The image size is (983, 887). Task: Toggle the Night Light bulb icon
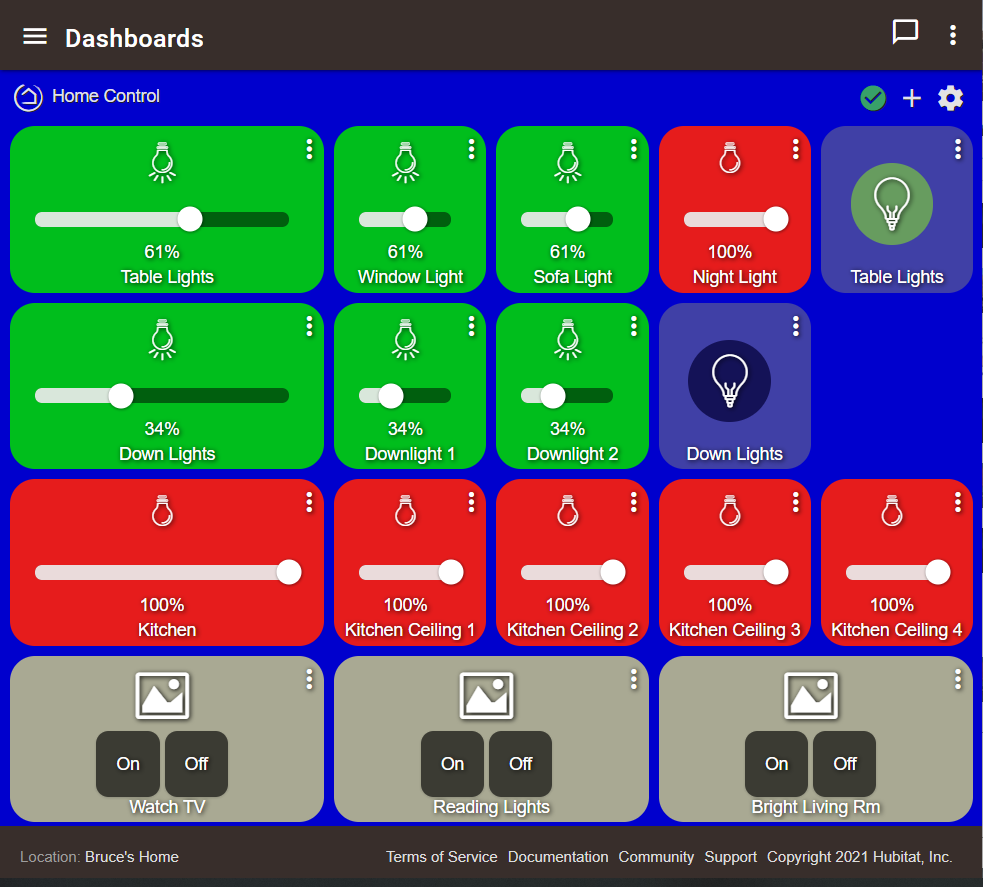pyautogui.click(x=730, y=158)
